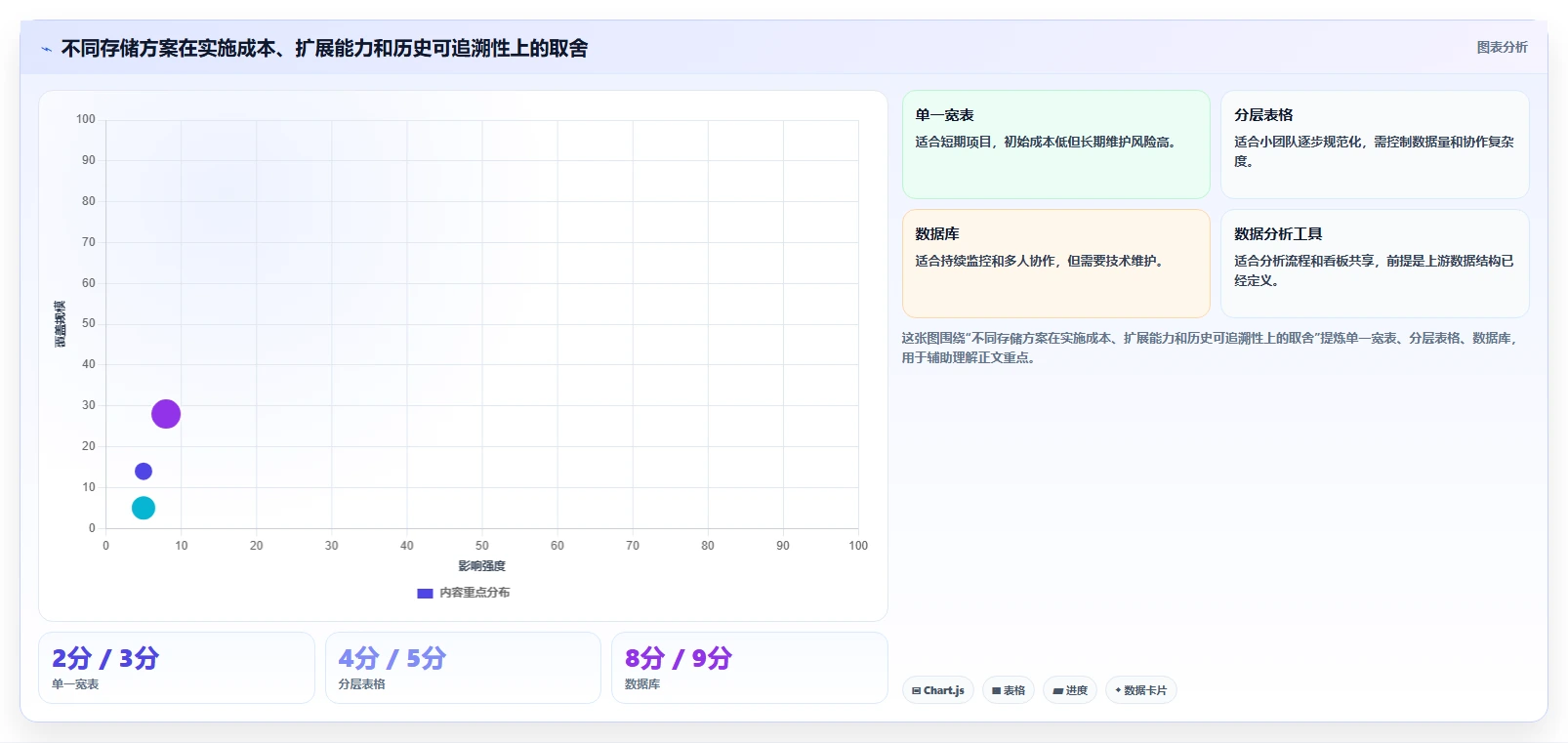Click the cyan bubble in the chart
1568x743 pixels.
coord(144,508)
